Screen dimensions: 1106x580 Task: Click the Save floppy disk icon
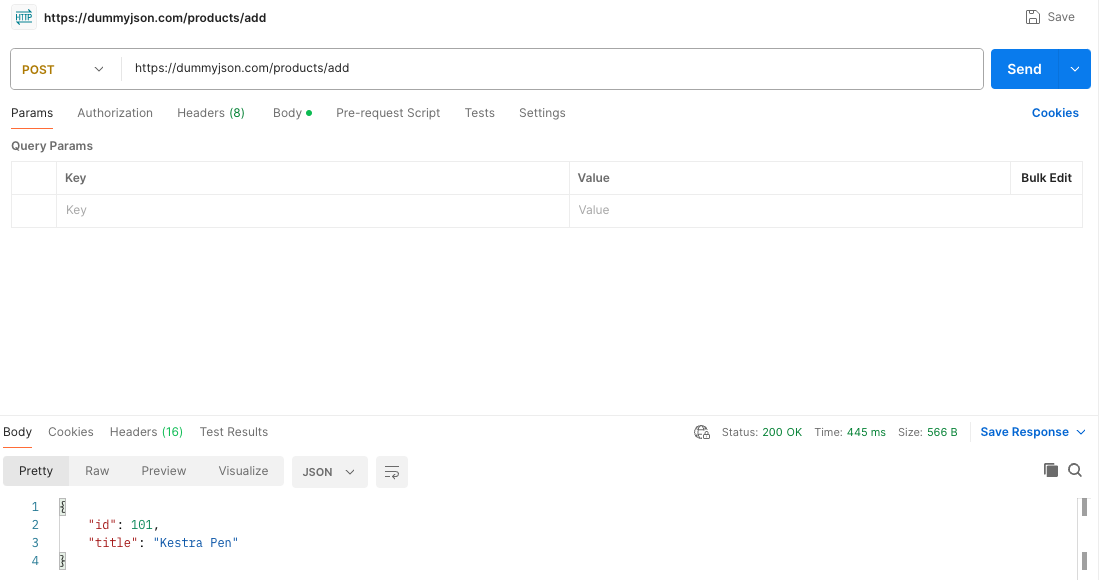tap(1033, 17)
